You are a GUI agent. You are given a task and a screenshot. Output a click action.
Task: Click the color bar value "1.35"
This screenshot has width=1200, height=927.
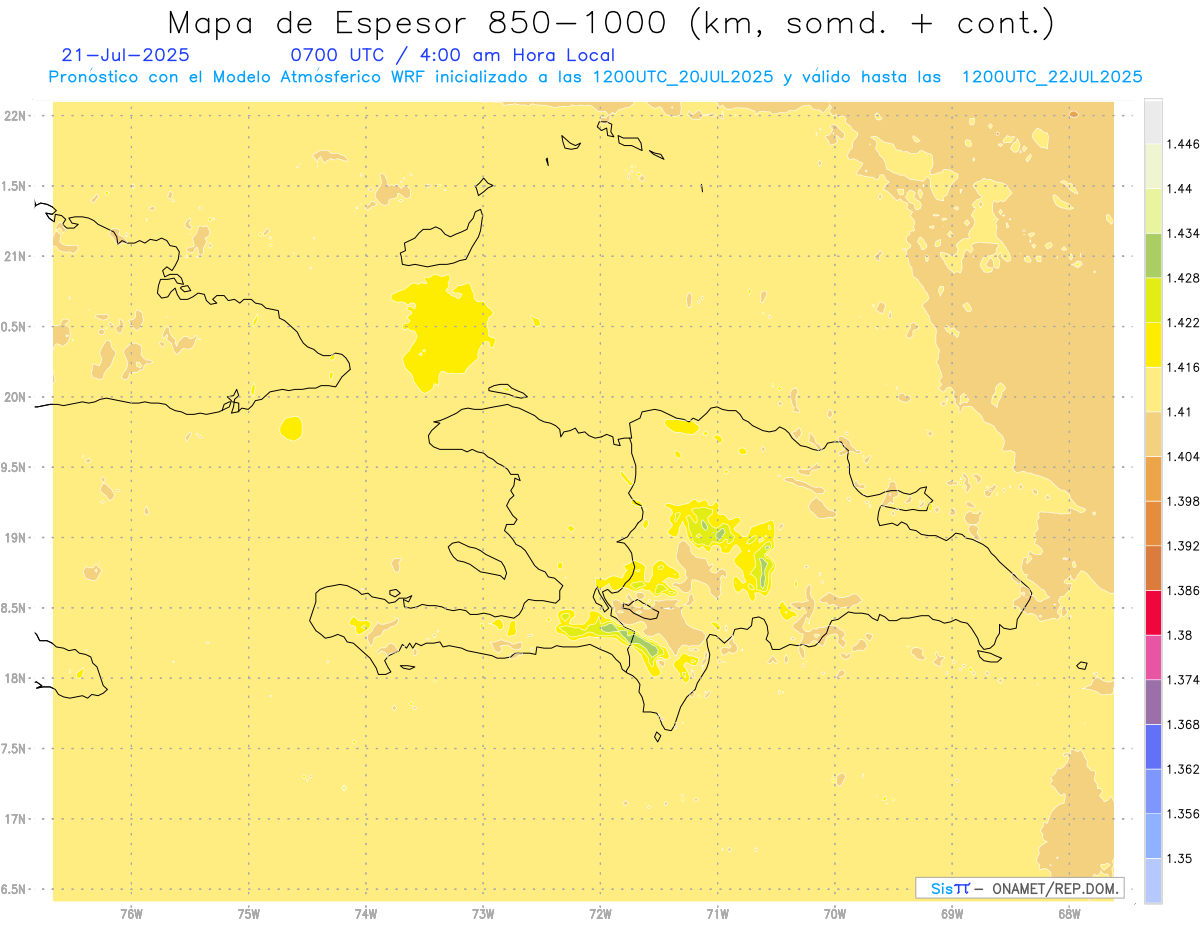pos(1180,858)
